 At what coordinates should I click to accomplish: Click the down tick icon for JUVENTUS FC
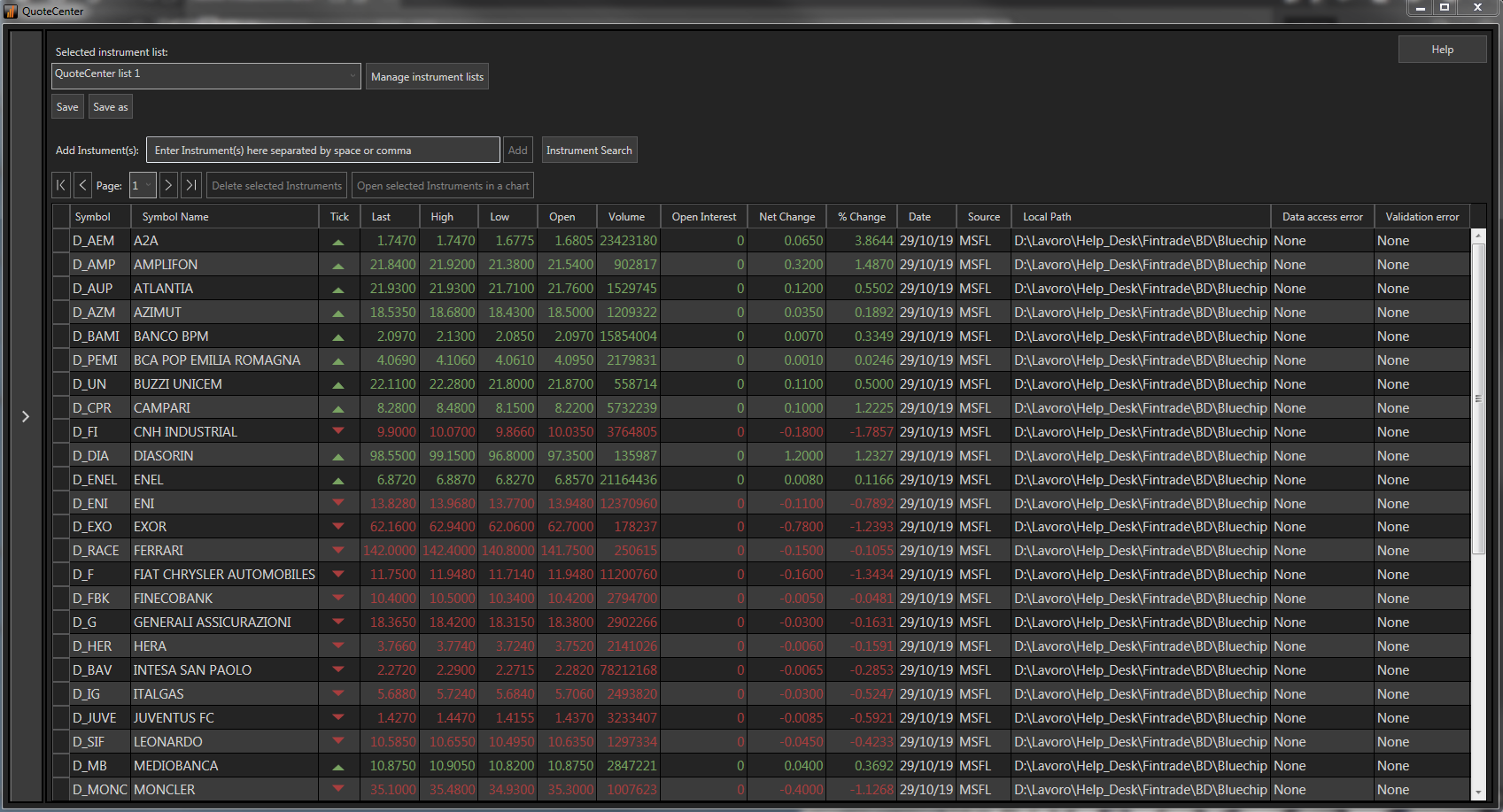337,717
